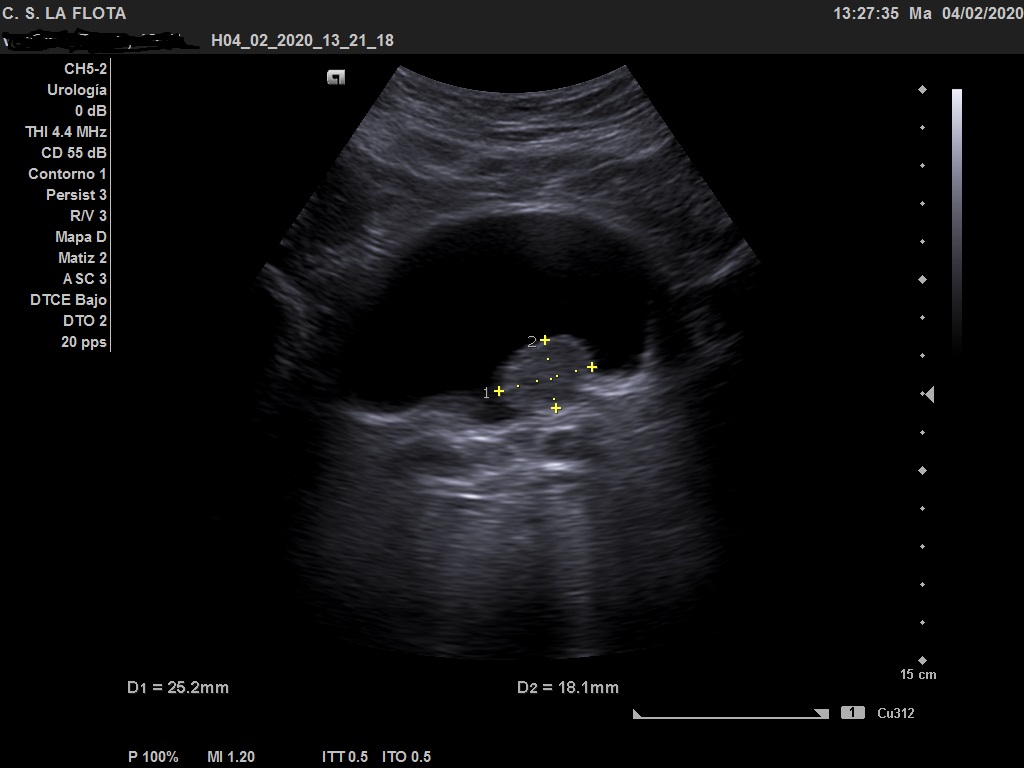Click the cine loop frame bar
This screenshot has height=768, width=1024.
pos(730,714)
